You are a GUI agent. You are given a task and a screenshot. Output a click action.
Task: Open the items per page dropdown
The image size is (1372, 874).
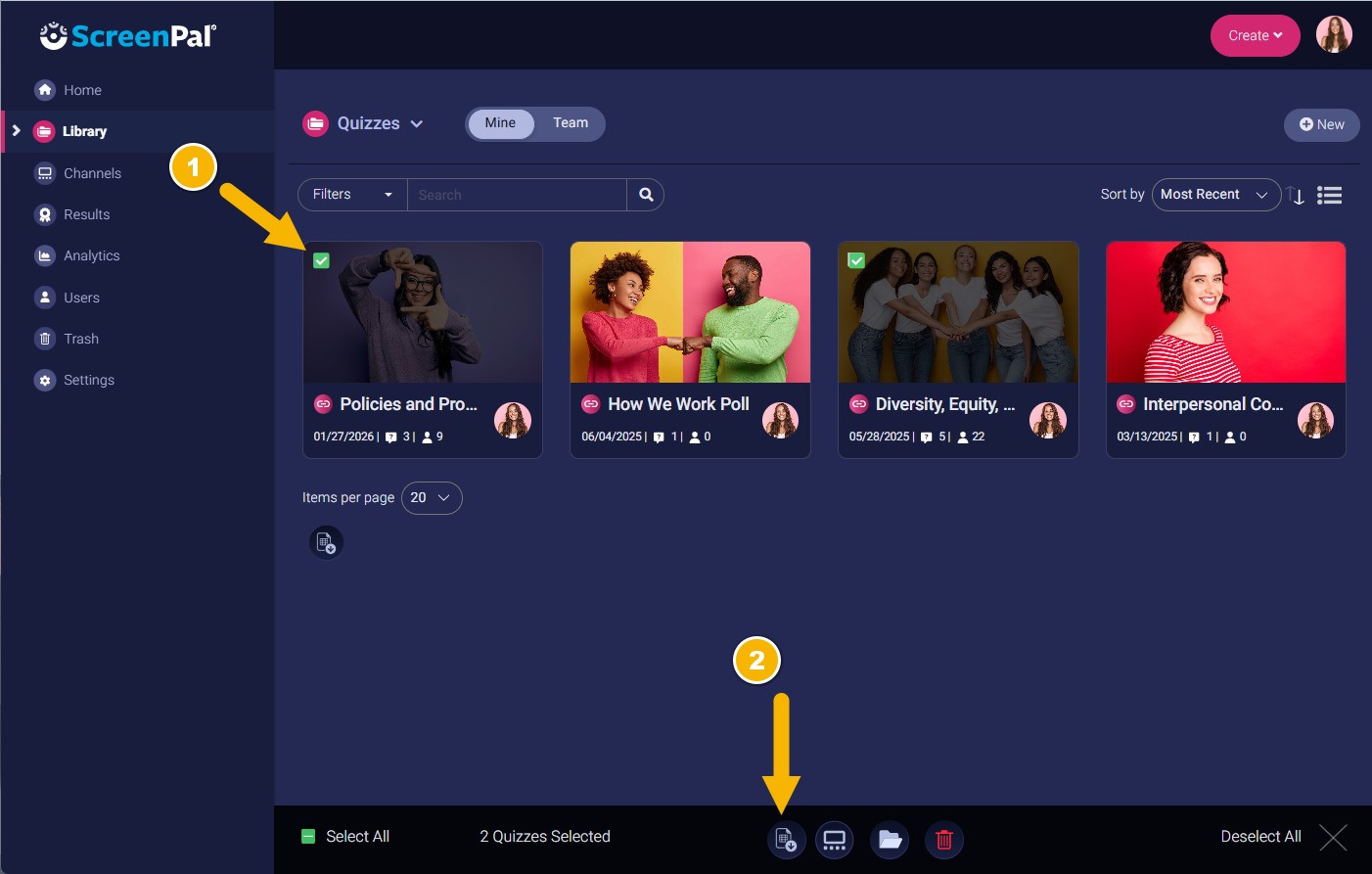coord(431,498)
